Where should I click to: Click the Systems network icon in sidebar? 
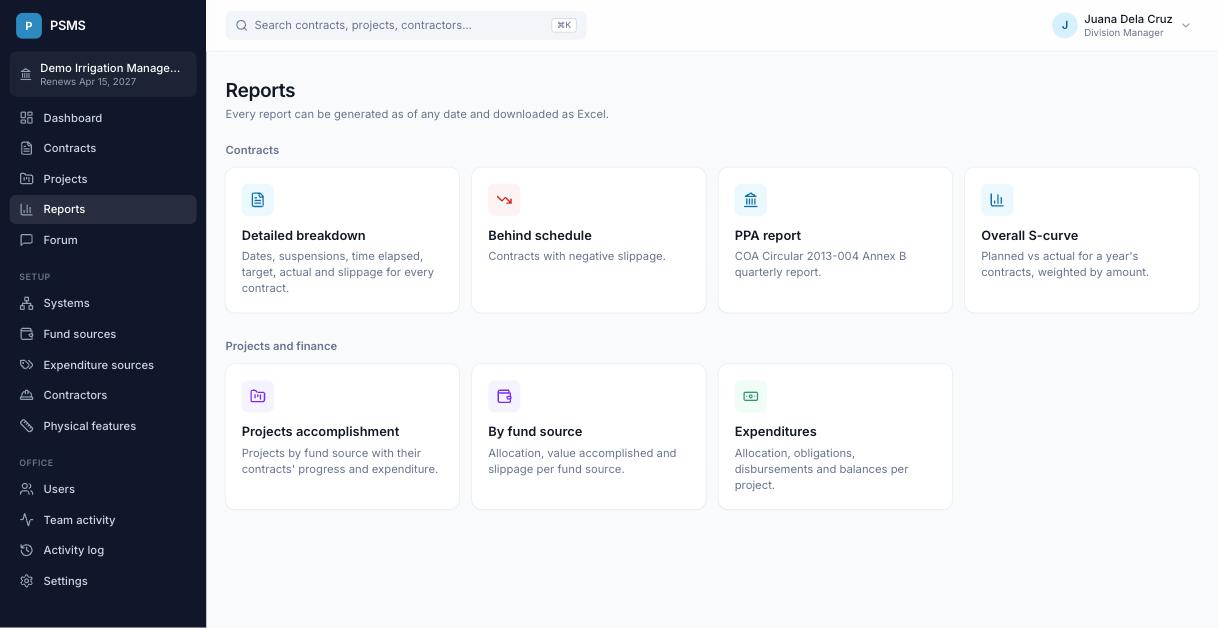tap(27, 303)
